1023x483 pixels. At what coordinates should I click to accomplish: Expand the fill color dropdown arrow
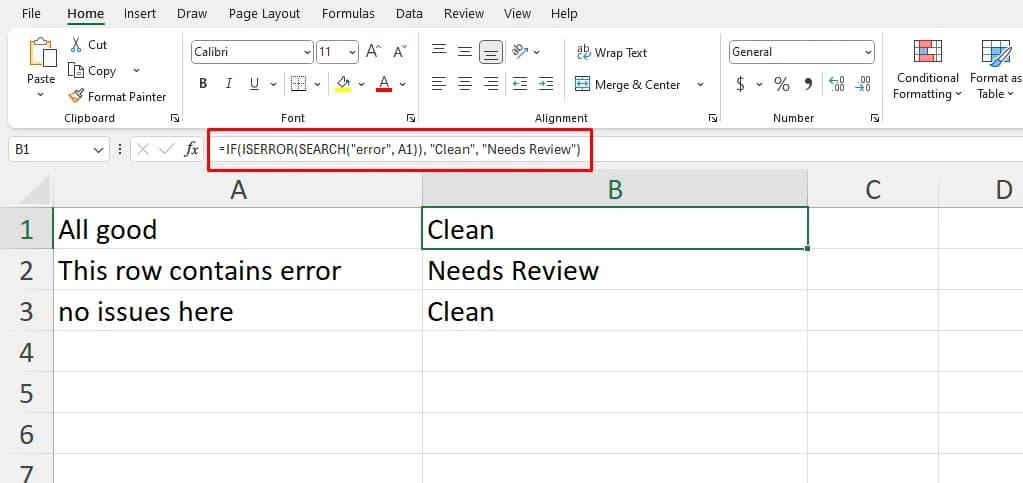(x=361, y=84)
